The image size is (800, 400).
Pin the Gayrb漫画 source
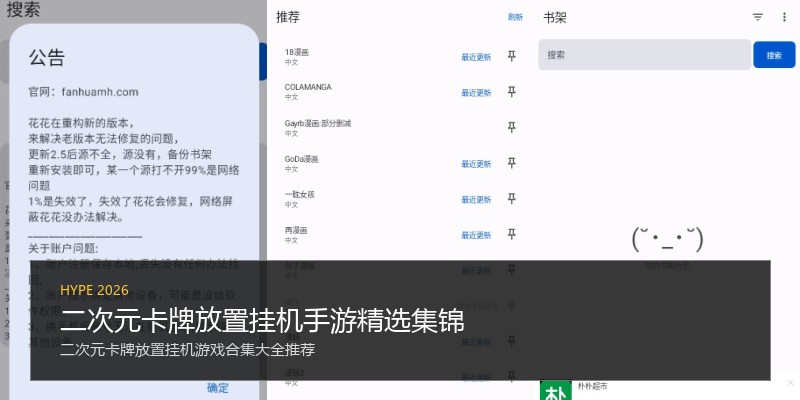512,128
